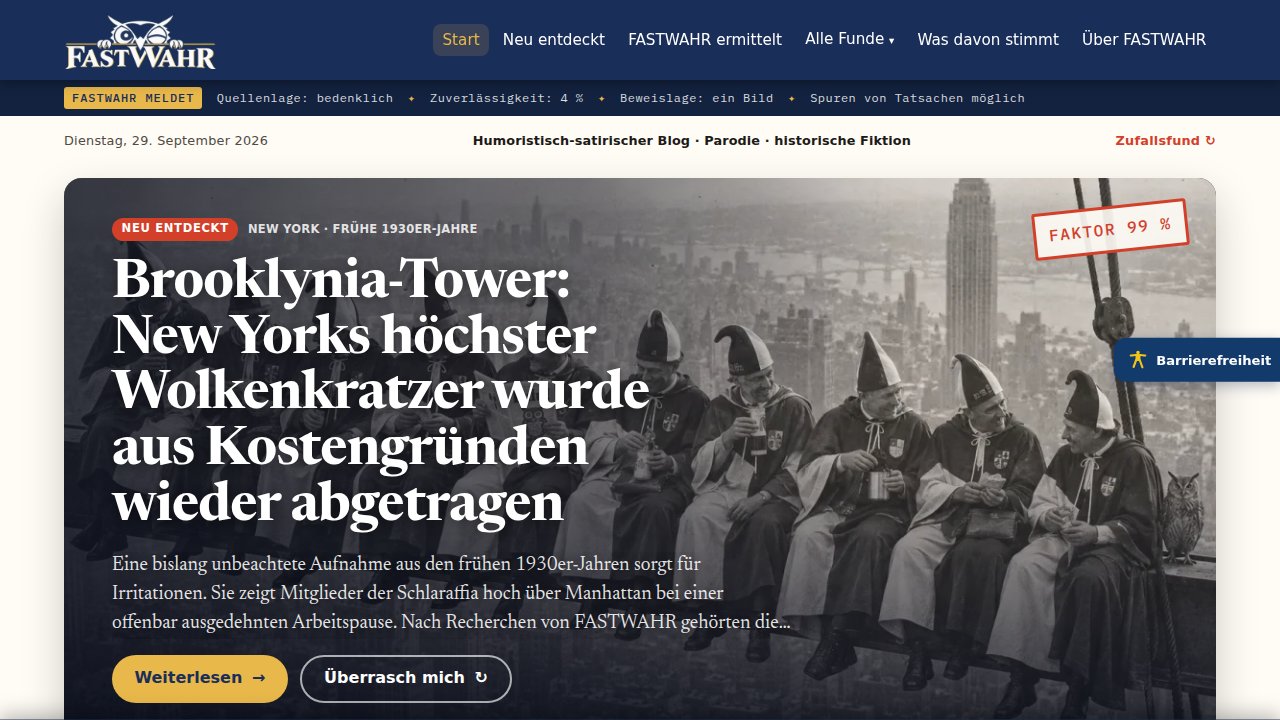
Task: Click the Zufallsfund refresh link
Action: point(1165,141)
